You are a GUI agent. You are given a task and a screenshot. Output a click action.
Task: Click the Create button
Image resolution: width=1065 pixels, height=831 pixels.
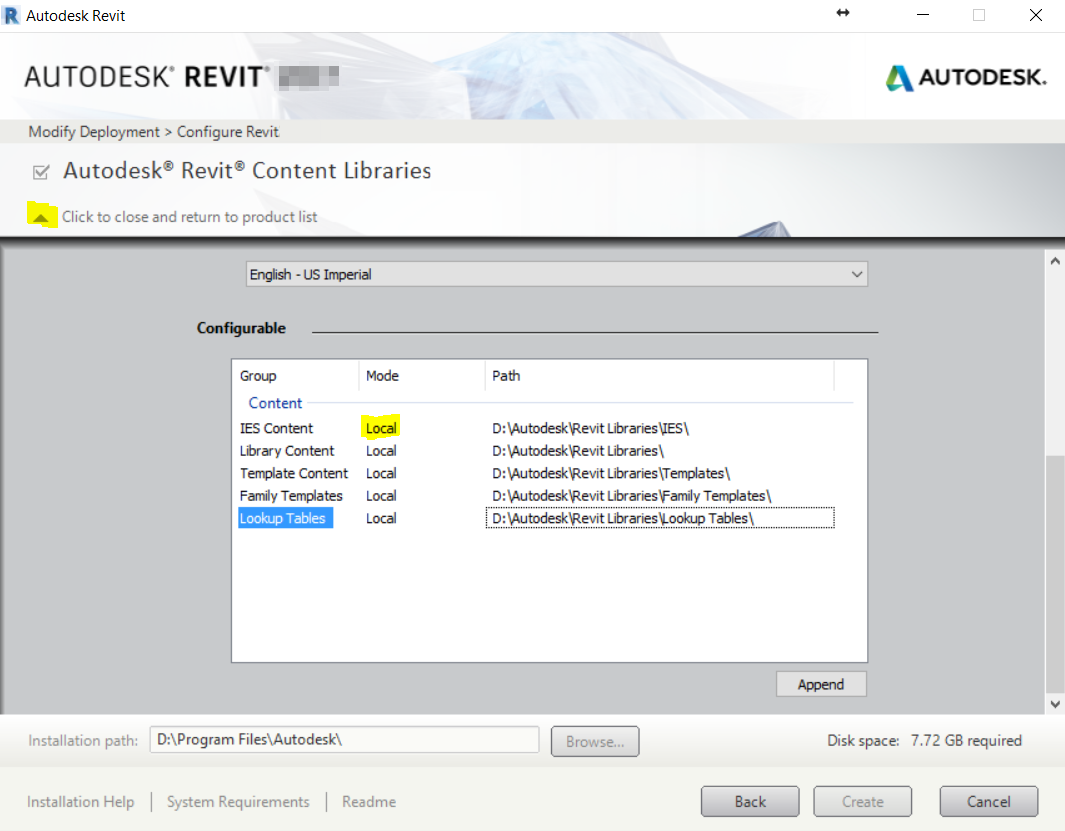863,802
